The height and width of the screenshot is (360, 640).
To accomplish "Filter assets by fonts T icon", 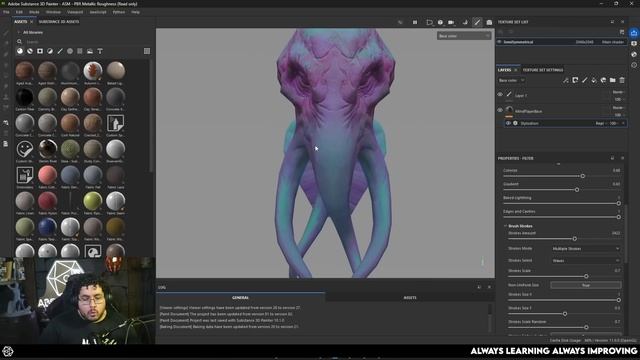I will pos(100,51).
